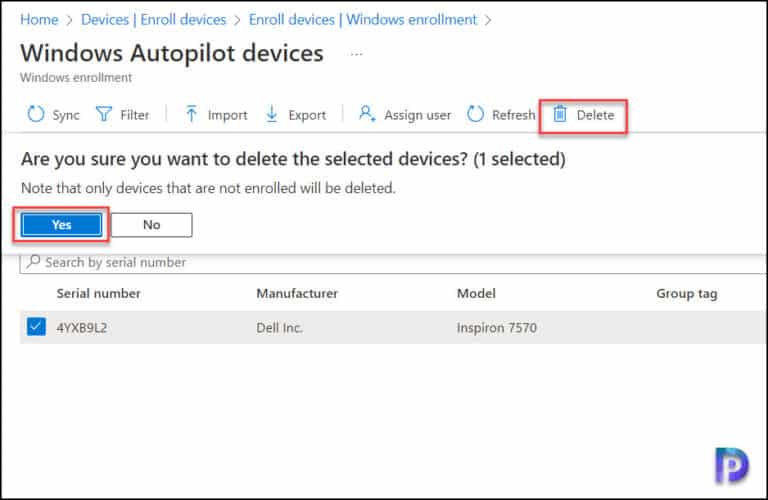768x500 pixels.
Task: Click the search magnifier icon
Action: [x=33, y=262]
